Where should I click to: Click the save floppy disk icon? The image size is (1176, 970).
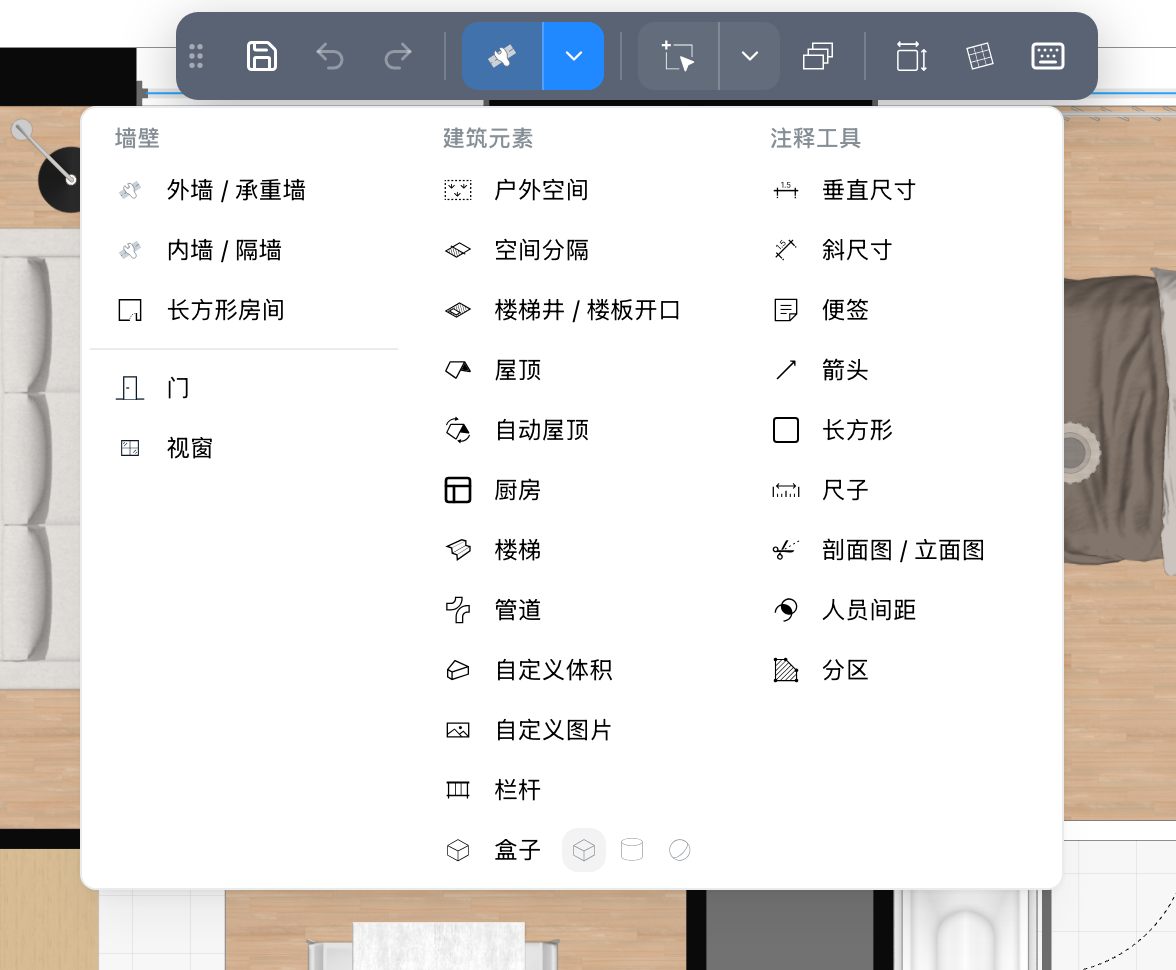[262, 56]
